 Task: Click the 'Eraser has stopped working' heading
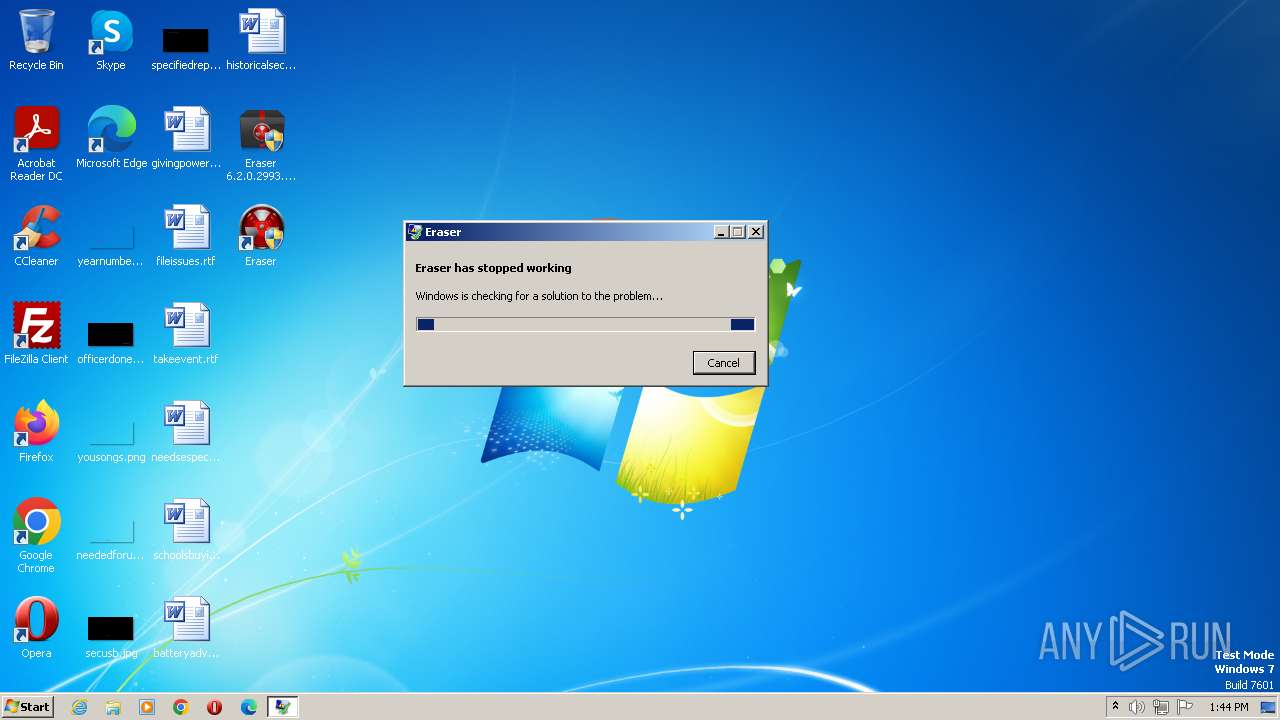(x=493, y=268)
